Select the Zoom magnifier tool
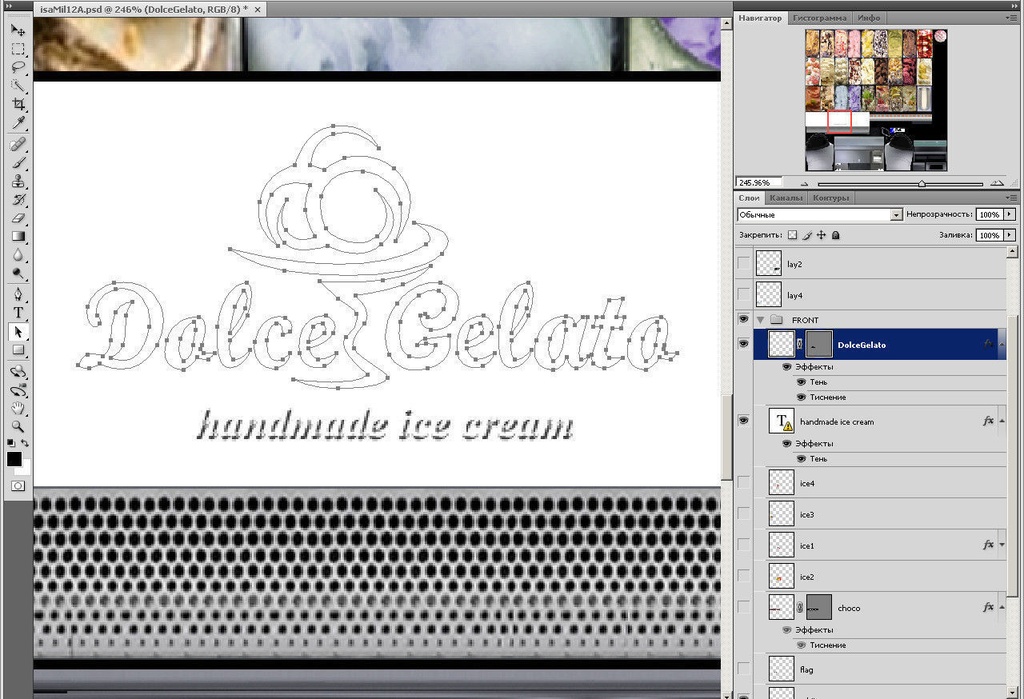The width and height of the screenshot is (1024, 699). (18, 426)
